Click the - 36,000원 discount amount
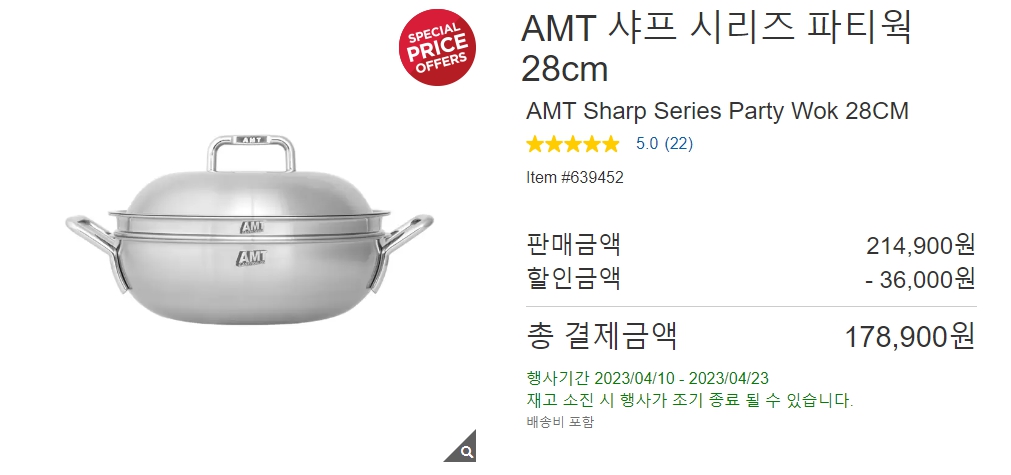 coord(920,280)
